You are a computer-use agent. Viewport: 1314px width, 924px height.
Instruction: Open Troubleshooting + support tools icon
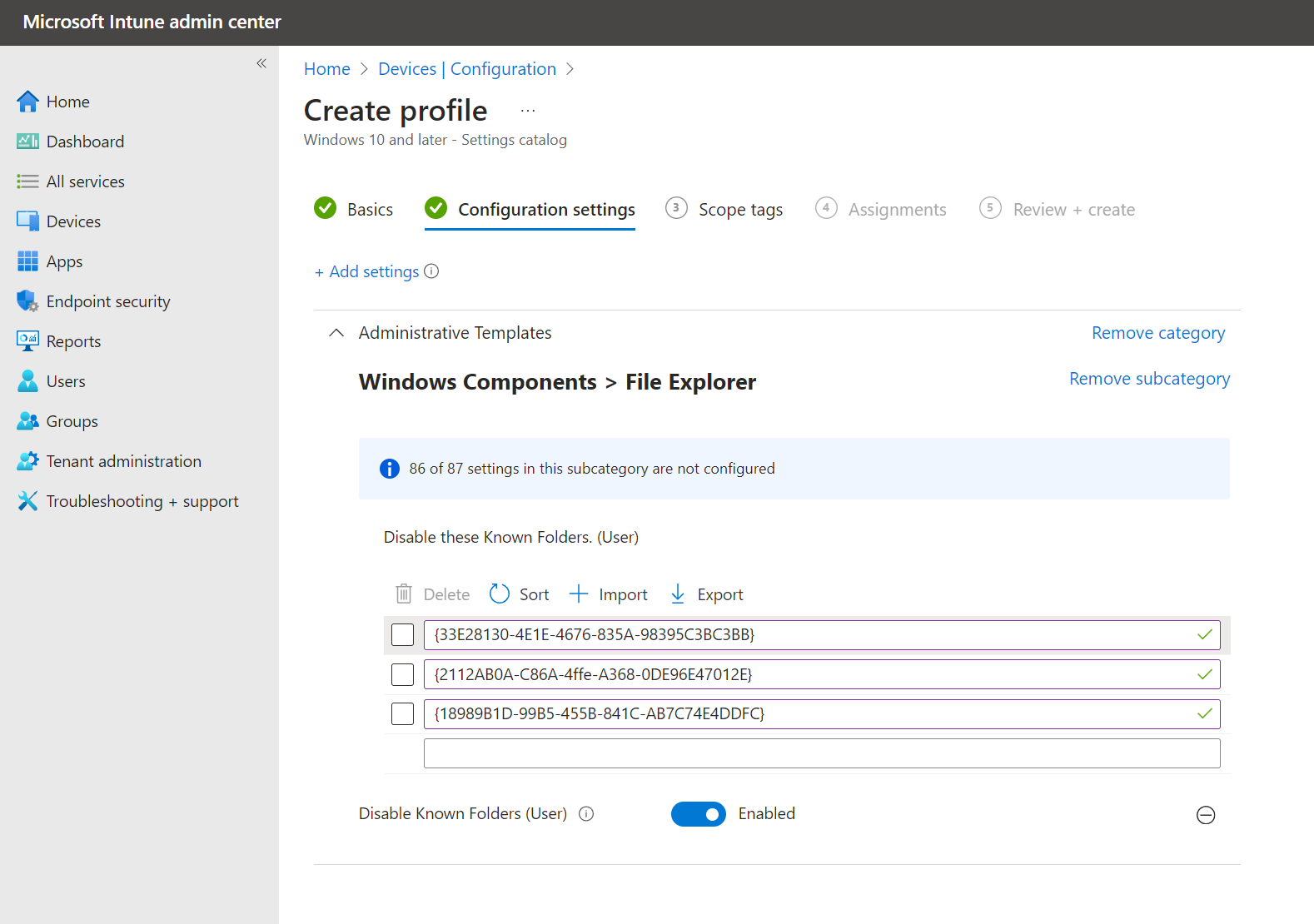pyautogui.click(x=27, y=501)
